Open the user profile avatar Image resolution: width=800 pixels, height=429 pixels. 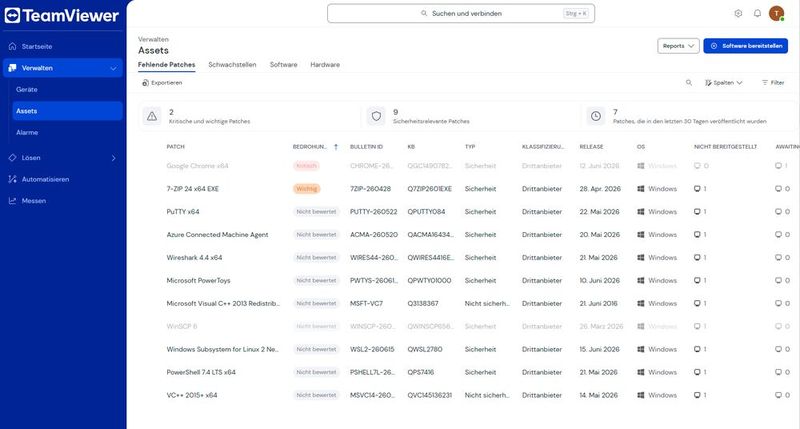777,14
